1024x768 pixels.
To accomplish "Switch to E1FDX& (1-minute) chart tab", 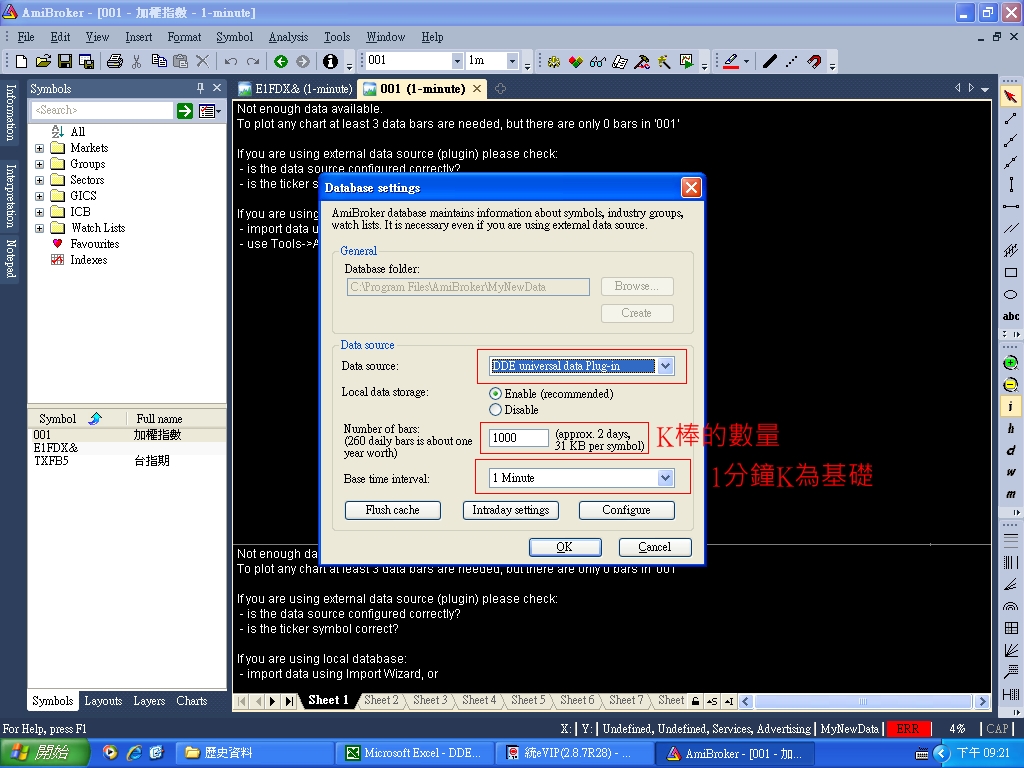I will pyautogui.click(x=295, y=89).
